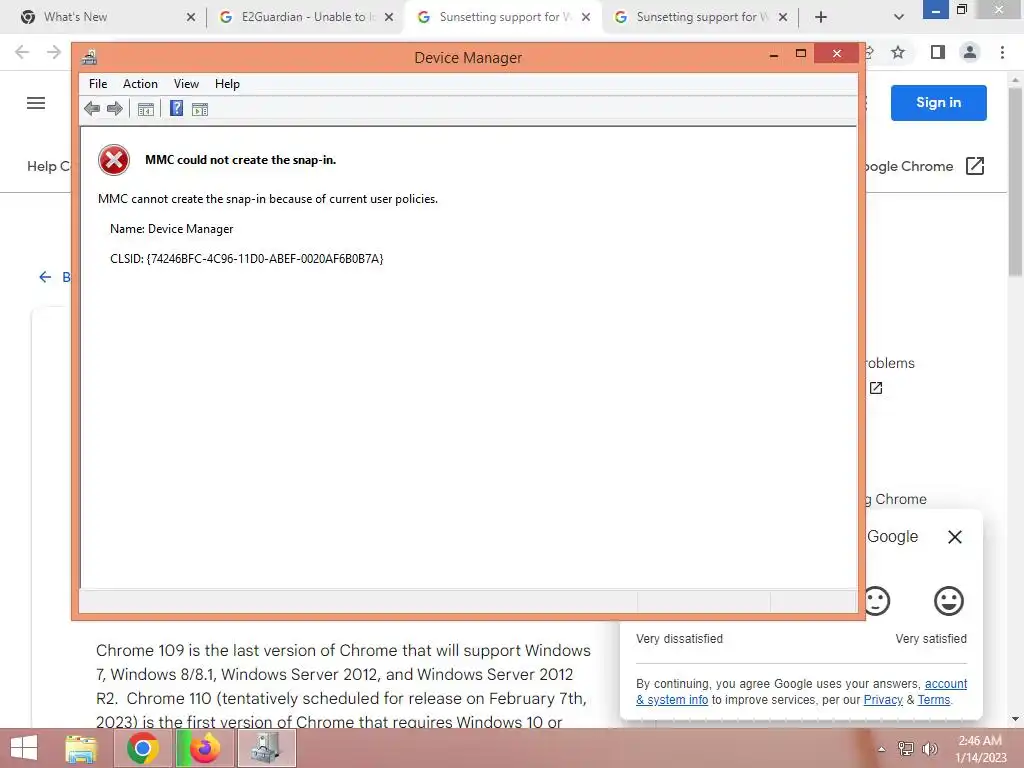Open Google Chrome external link icon
The image size is (1024, 768).
pyautogui.click(x=974, y=166)
